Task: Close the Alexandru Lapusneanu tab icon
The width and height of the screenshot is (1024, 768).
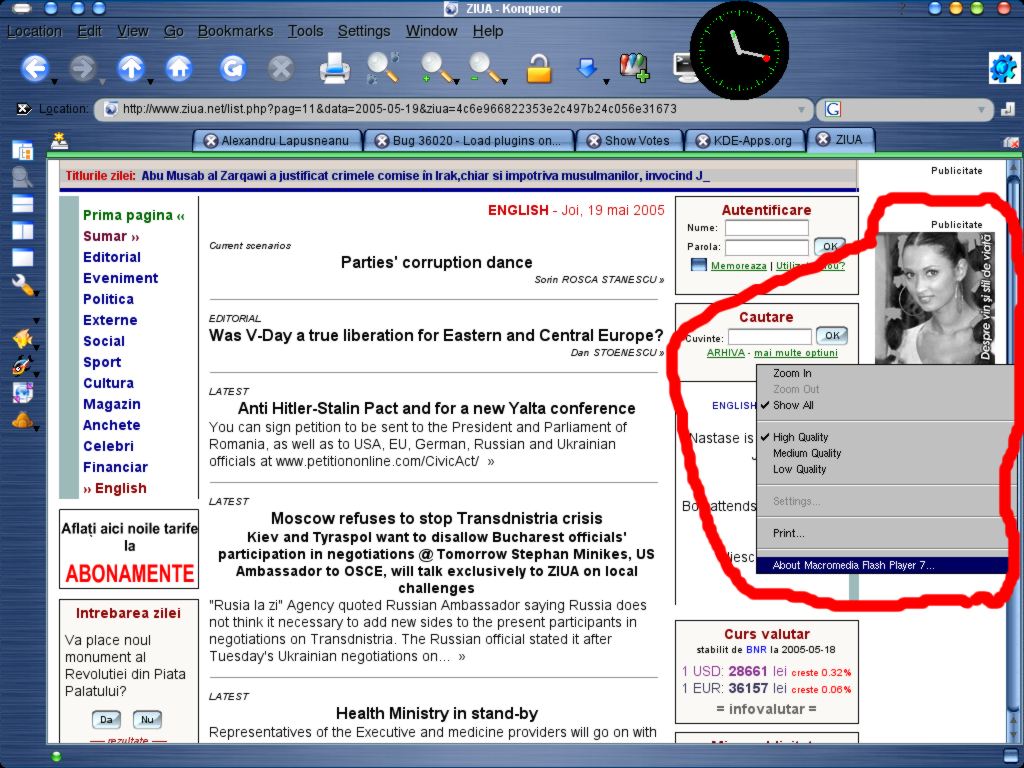Action: pyautogui.click(x=210, y=140)
